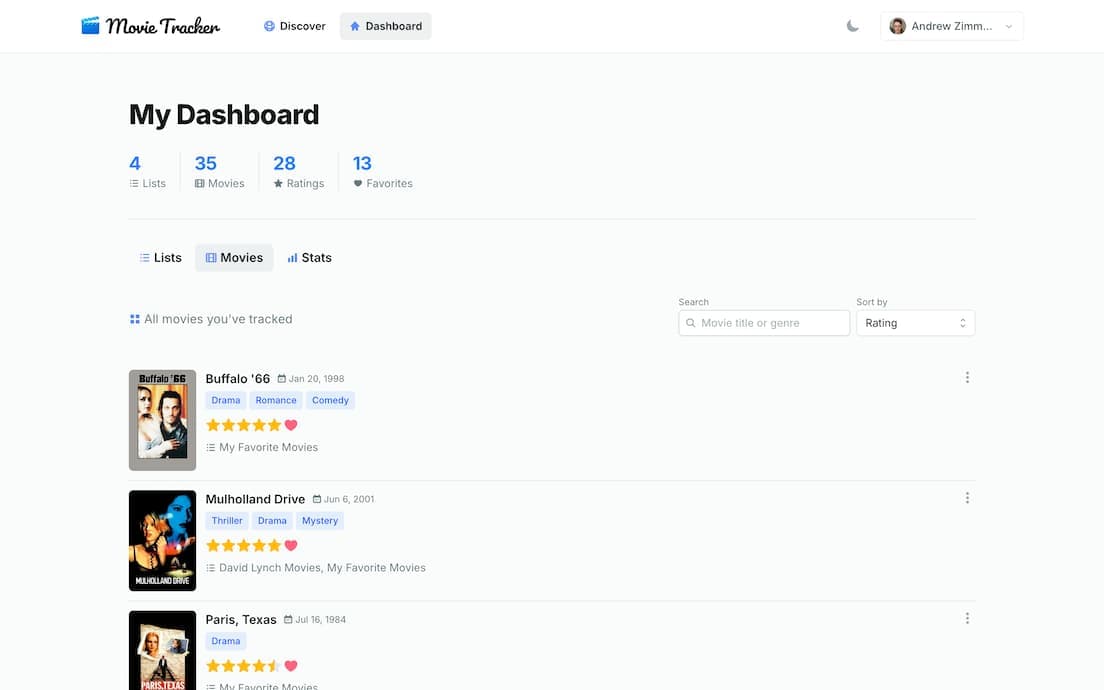The width and height of the screenshot is (1104, 690).
Task: Click the 28 Ratings stat
Action: [299, 172]
